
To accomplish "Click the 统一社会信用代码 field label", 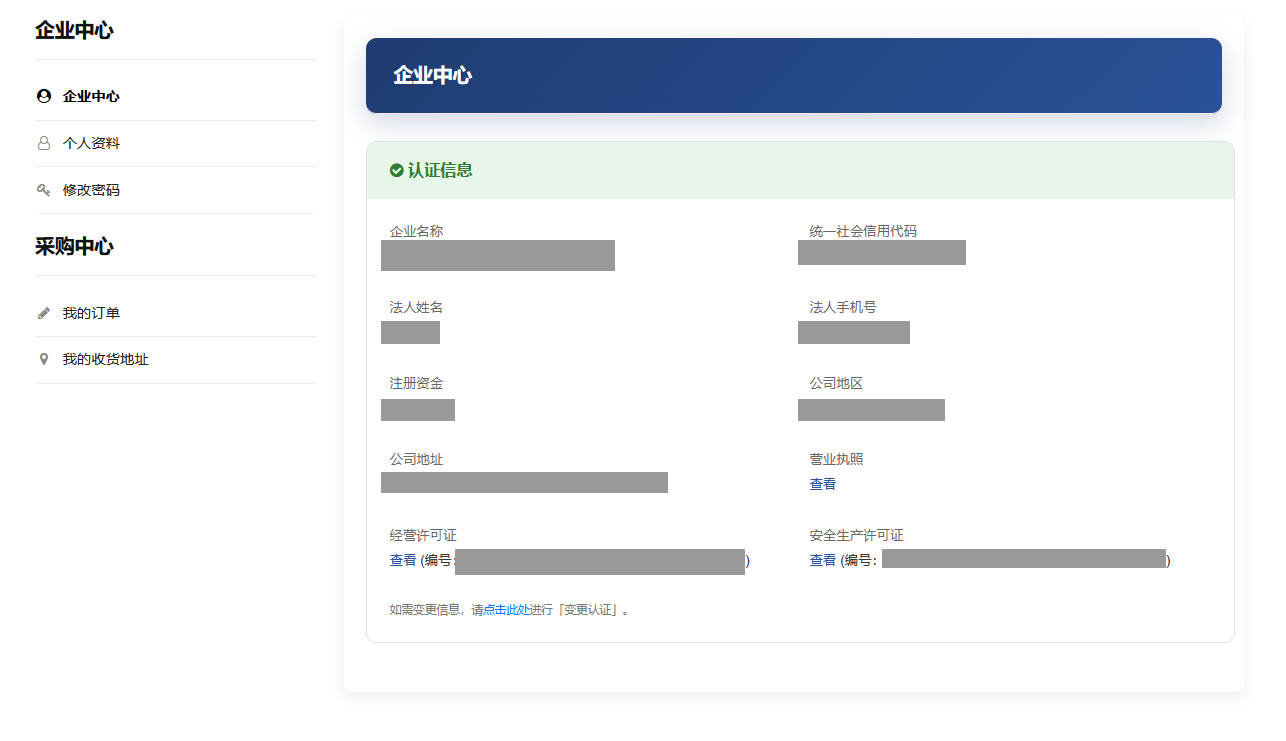I will [862, 231].
